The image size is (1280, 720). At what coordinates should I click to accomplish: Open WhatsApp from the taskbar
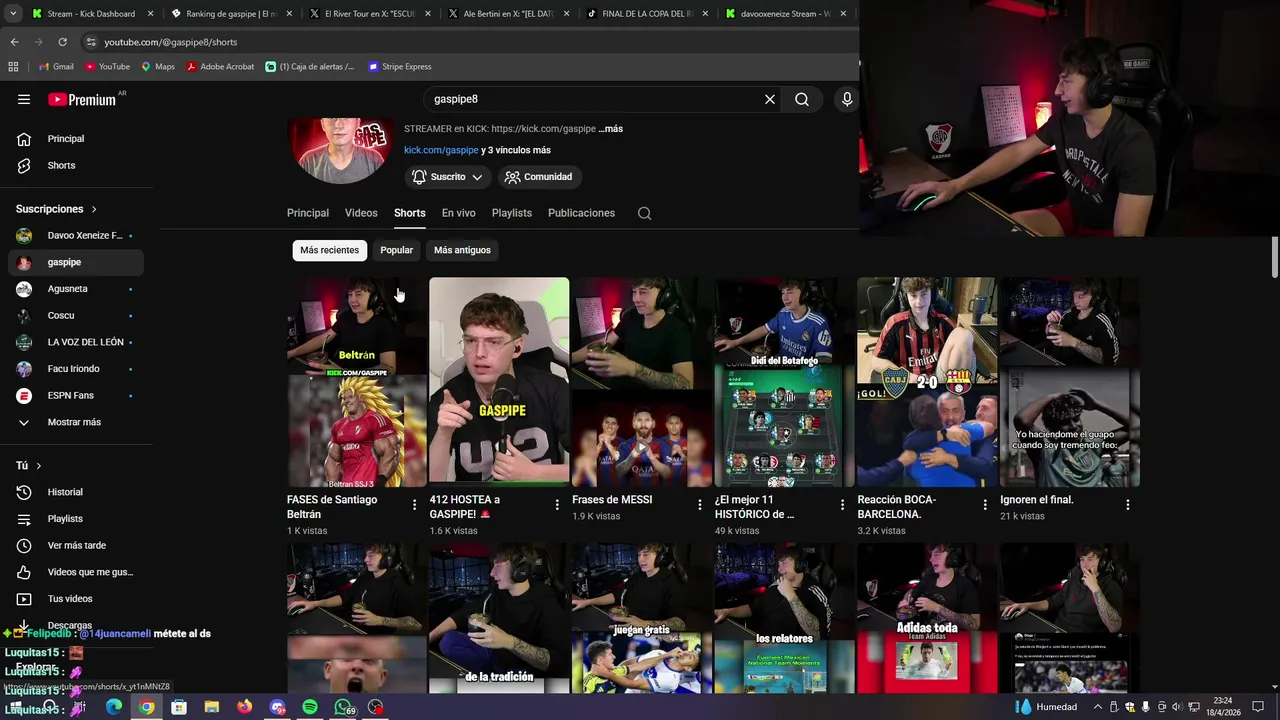click(x=343, y=707)
